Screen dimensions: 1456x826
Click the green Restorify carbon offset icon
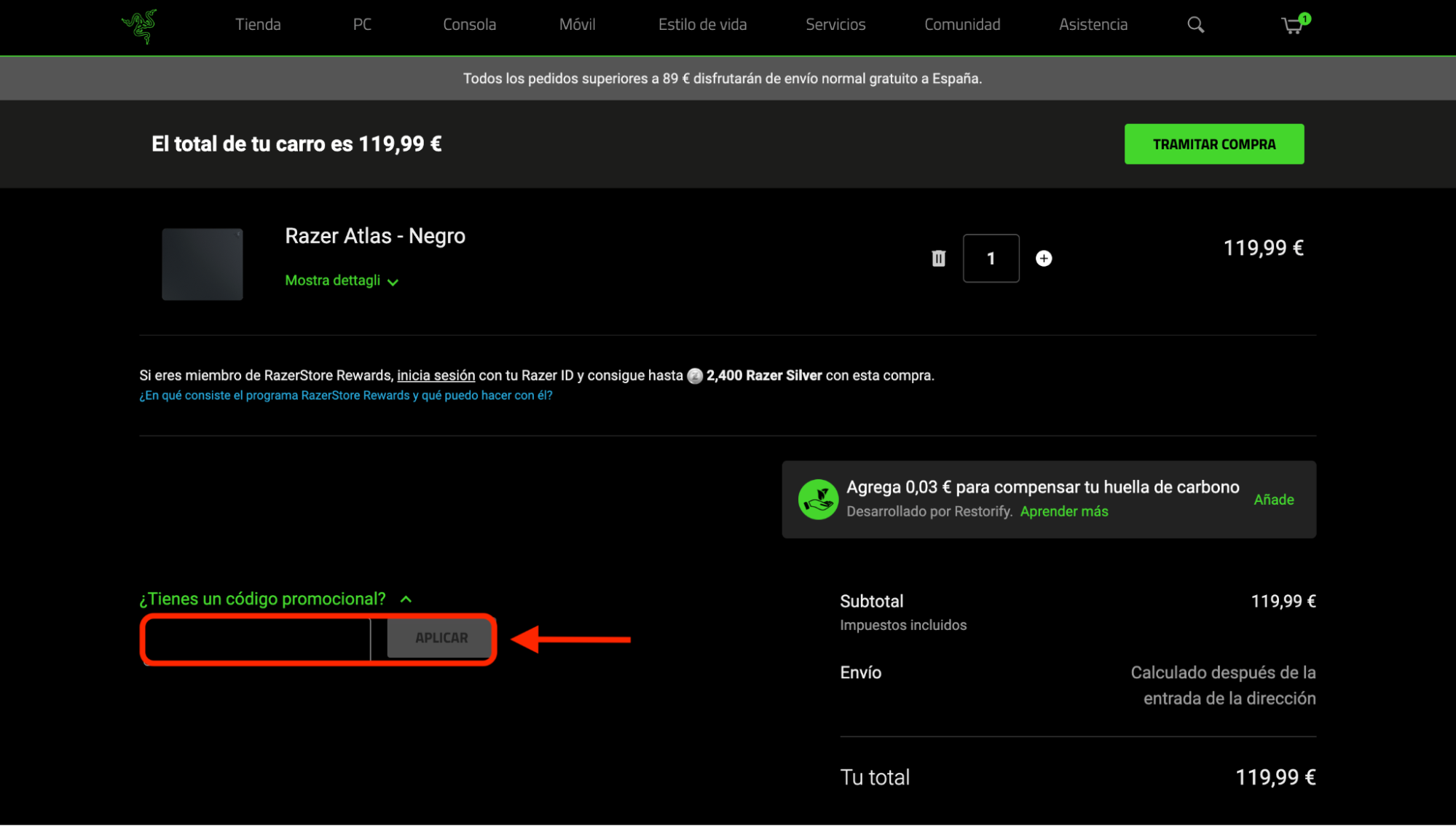pyautogui.click(x=818, y=500)
